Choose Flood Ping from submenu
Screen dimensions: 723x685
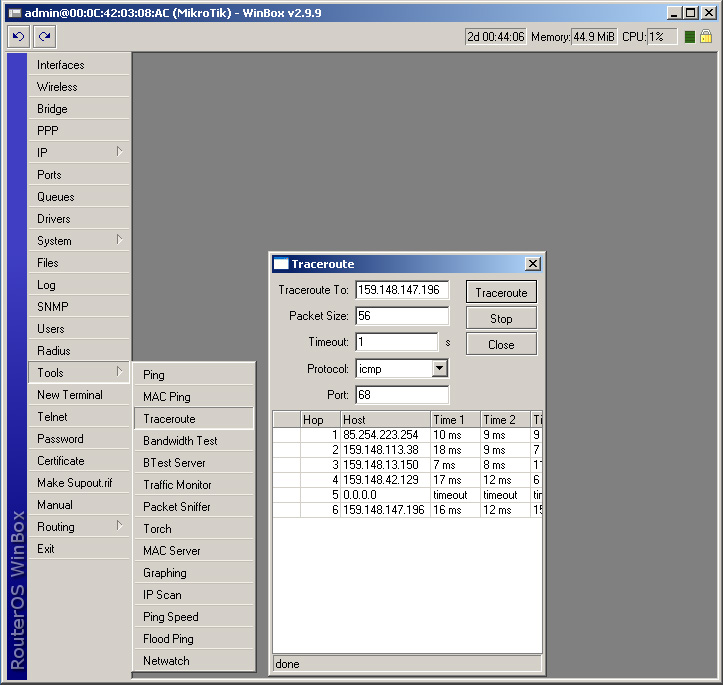tap(194, 639)
